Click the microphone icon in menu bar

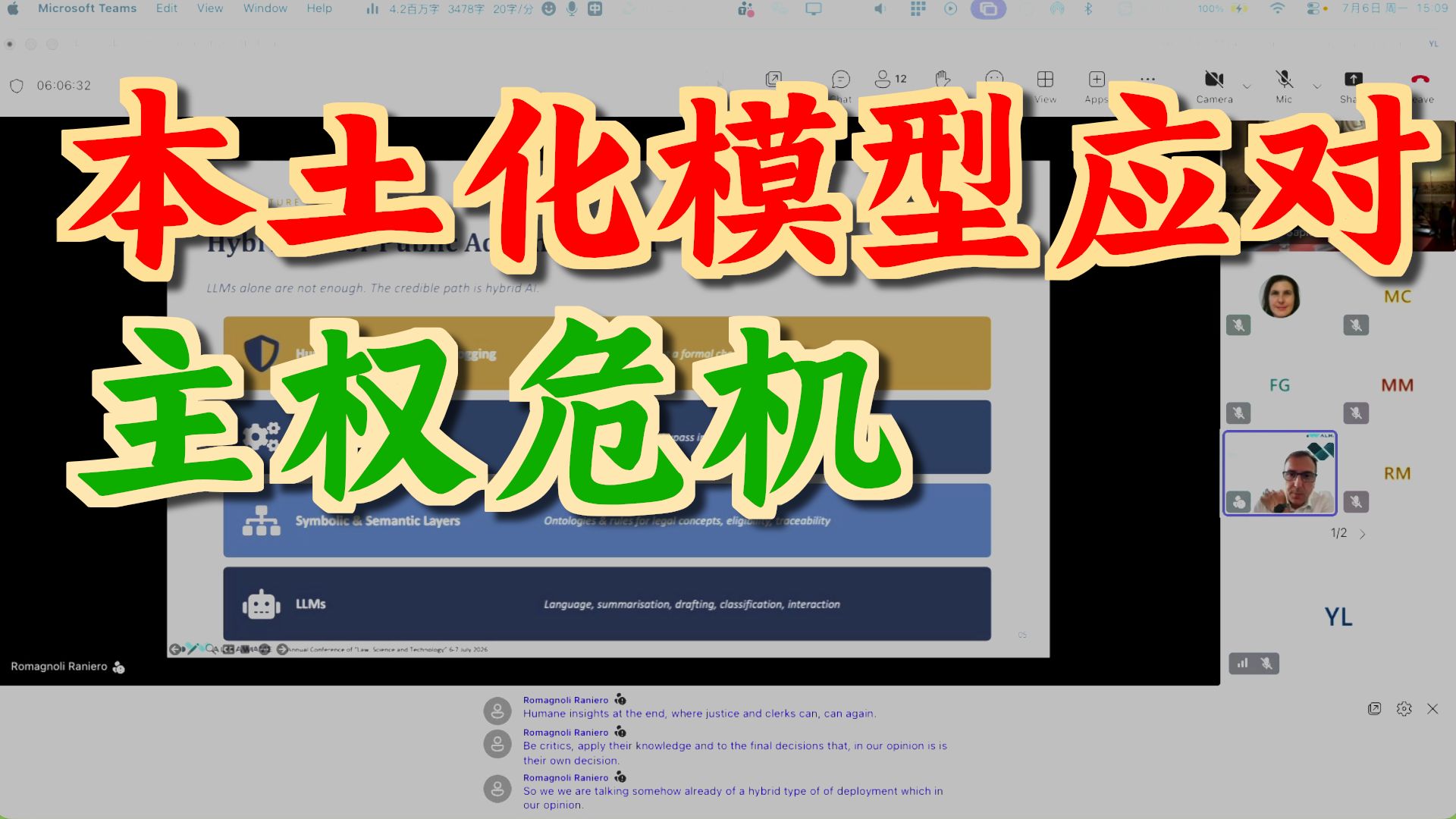coord(572,9)
